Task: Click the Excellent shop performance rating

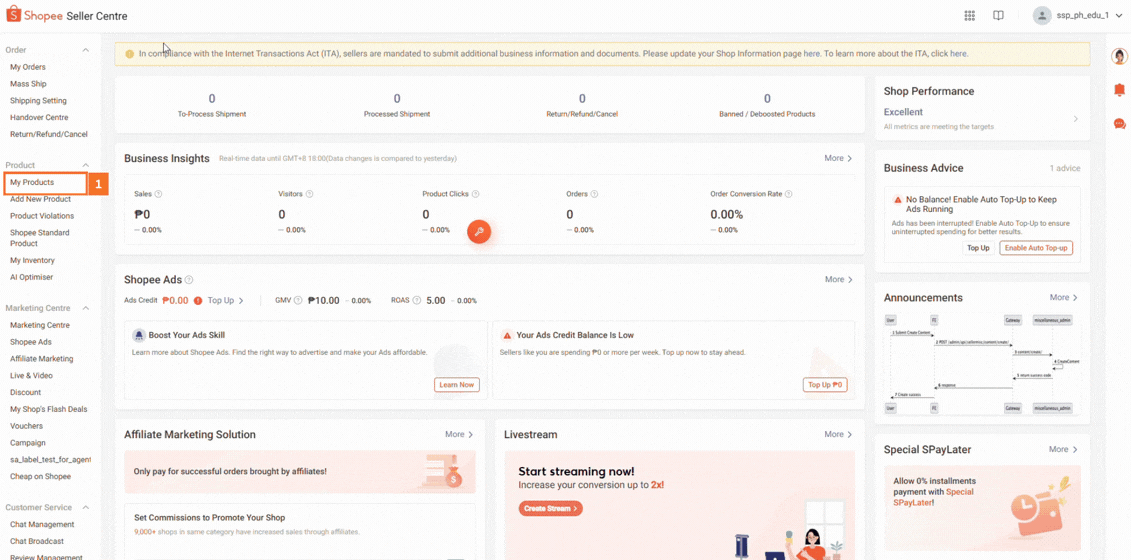Action: (903, 112)
